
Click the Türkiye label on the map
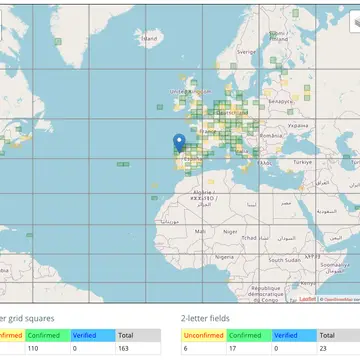303,162
